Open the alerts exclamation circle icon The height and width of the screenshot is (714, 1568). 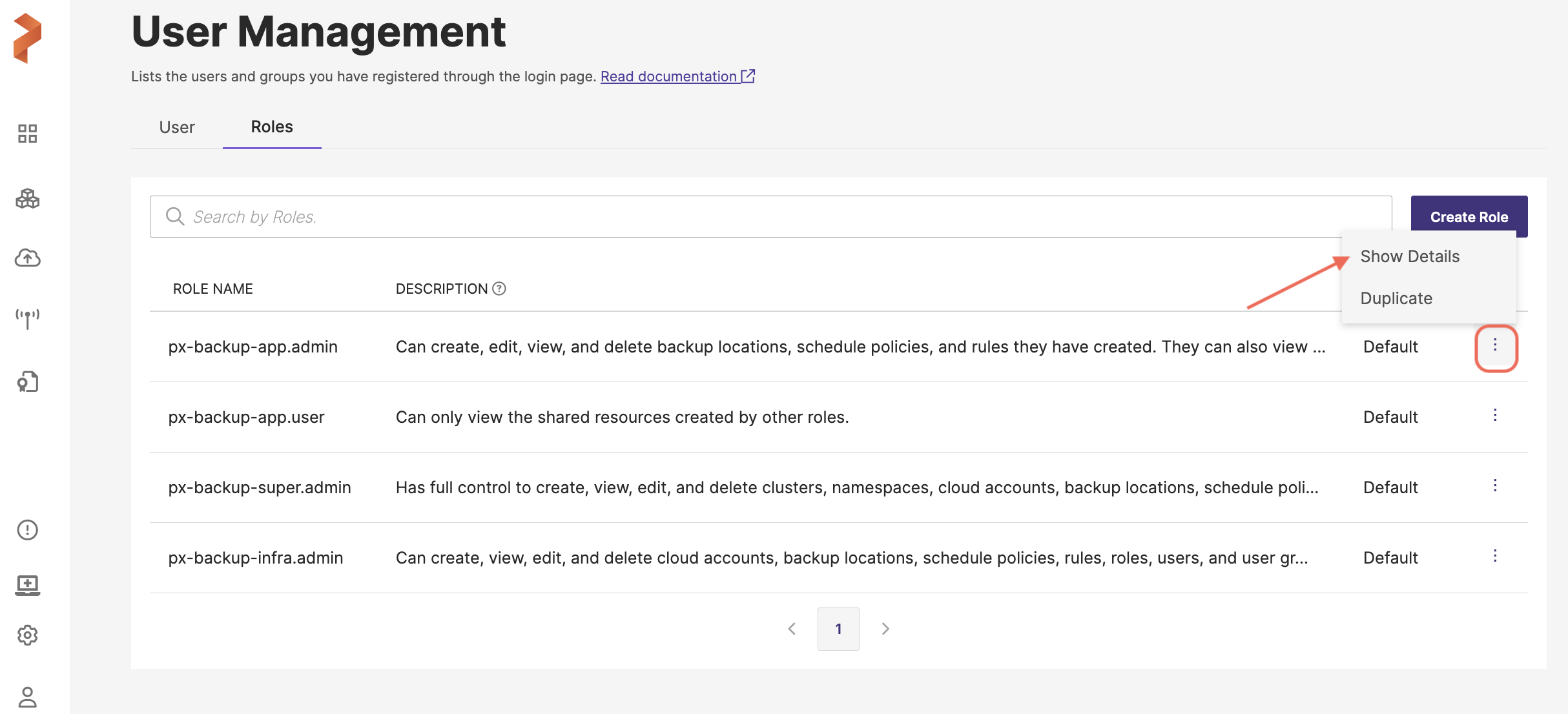pos(27,530)
